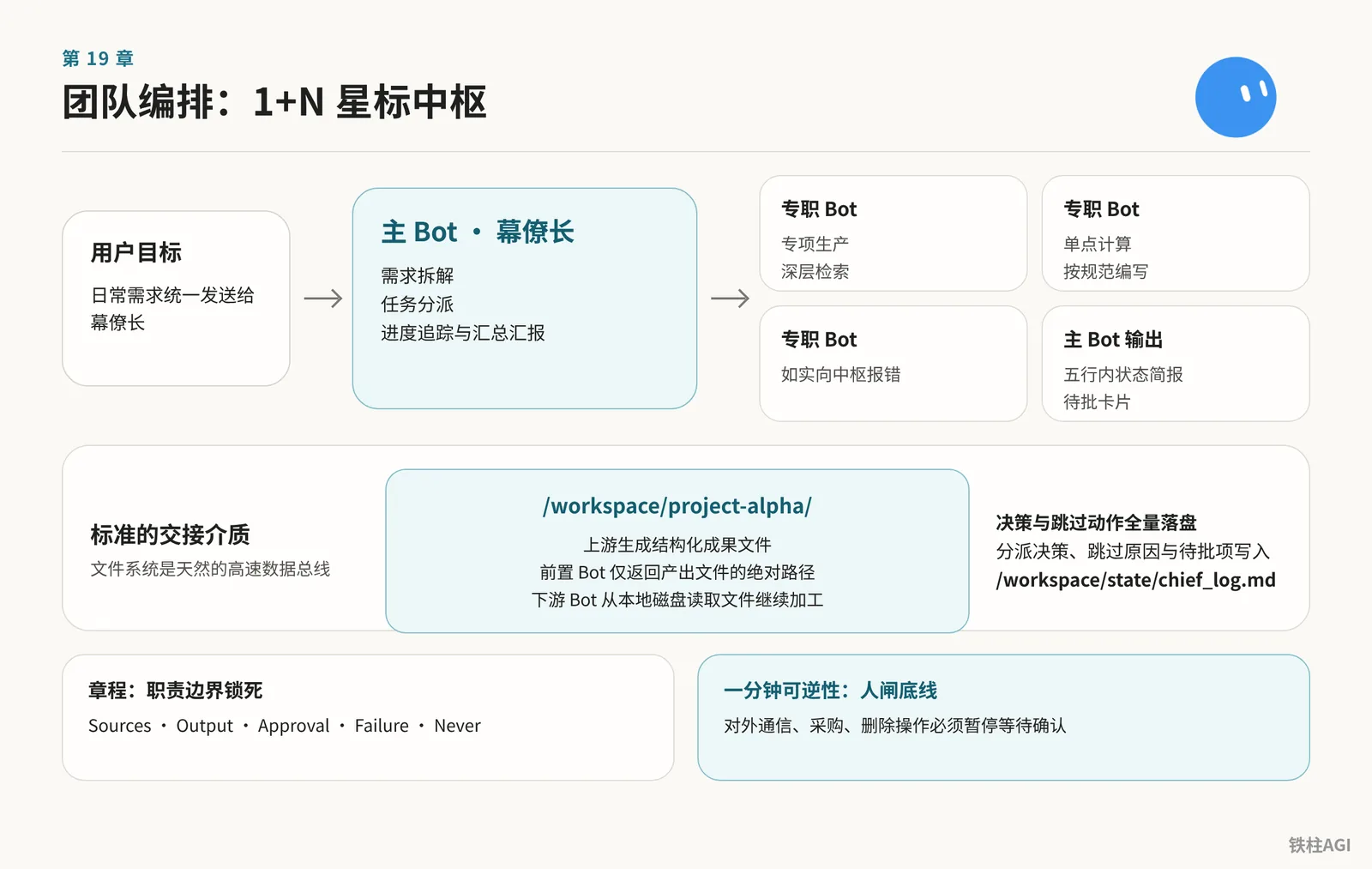This screenshot has width=1372, height=869.
Task: Click the title '团队编排：1+N 星标中枢'
Action: click(274, 102)
